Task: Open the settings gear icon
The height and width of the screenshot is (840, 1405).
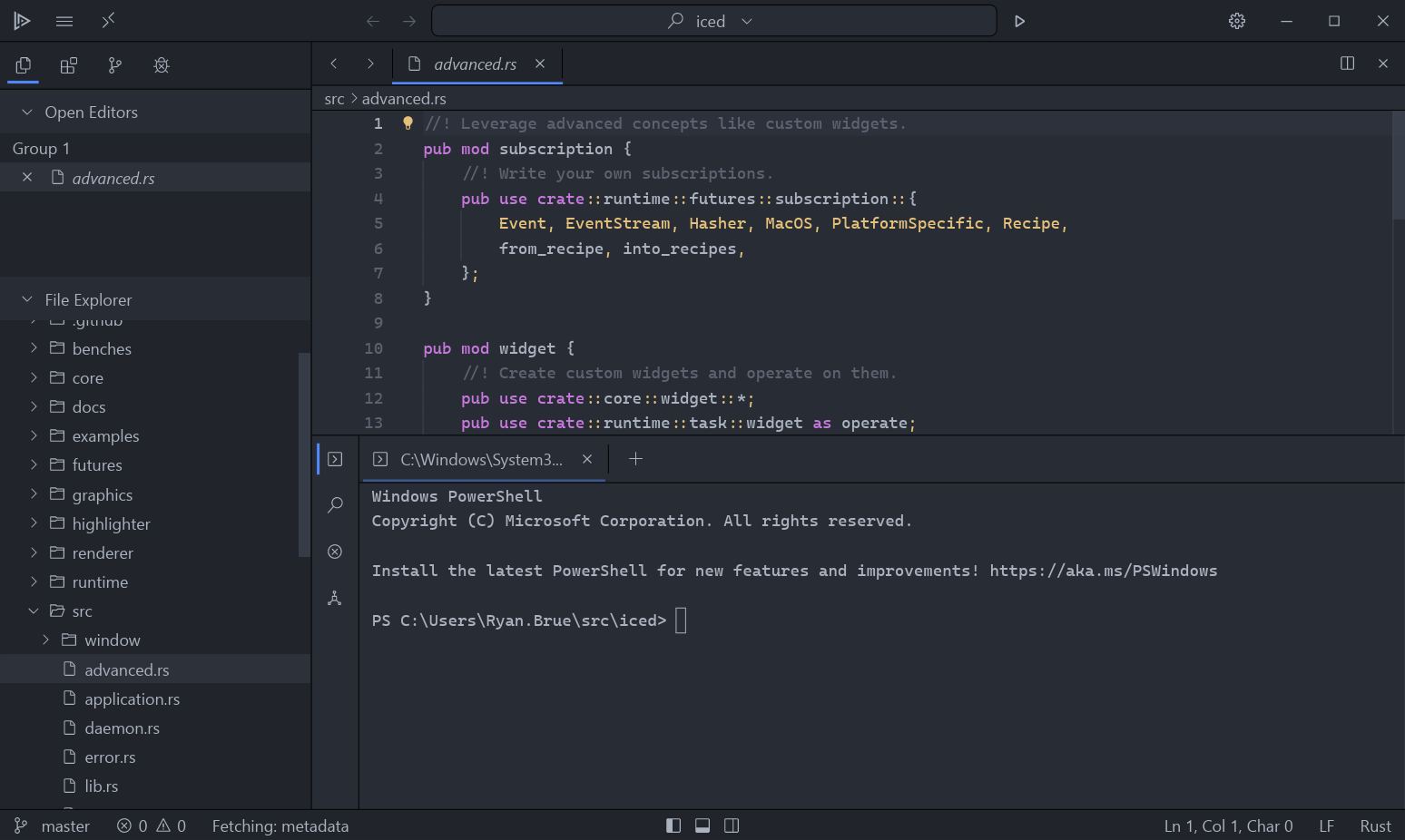Action: click(x=1237, y=21)
